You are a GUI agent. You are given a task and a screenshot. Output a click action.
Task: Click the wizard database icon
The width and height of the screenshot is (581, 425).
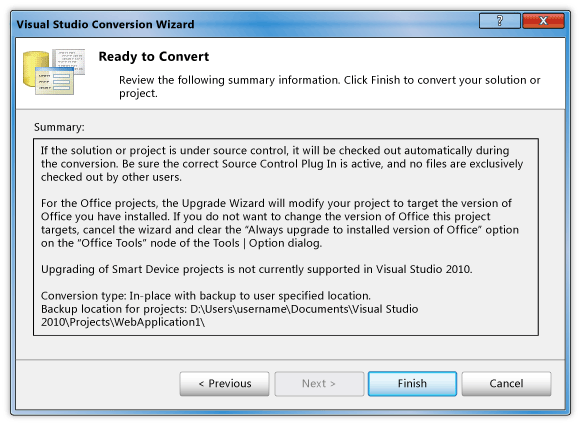click(54, 72)
